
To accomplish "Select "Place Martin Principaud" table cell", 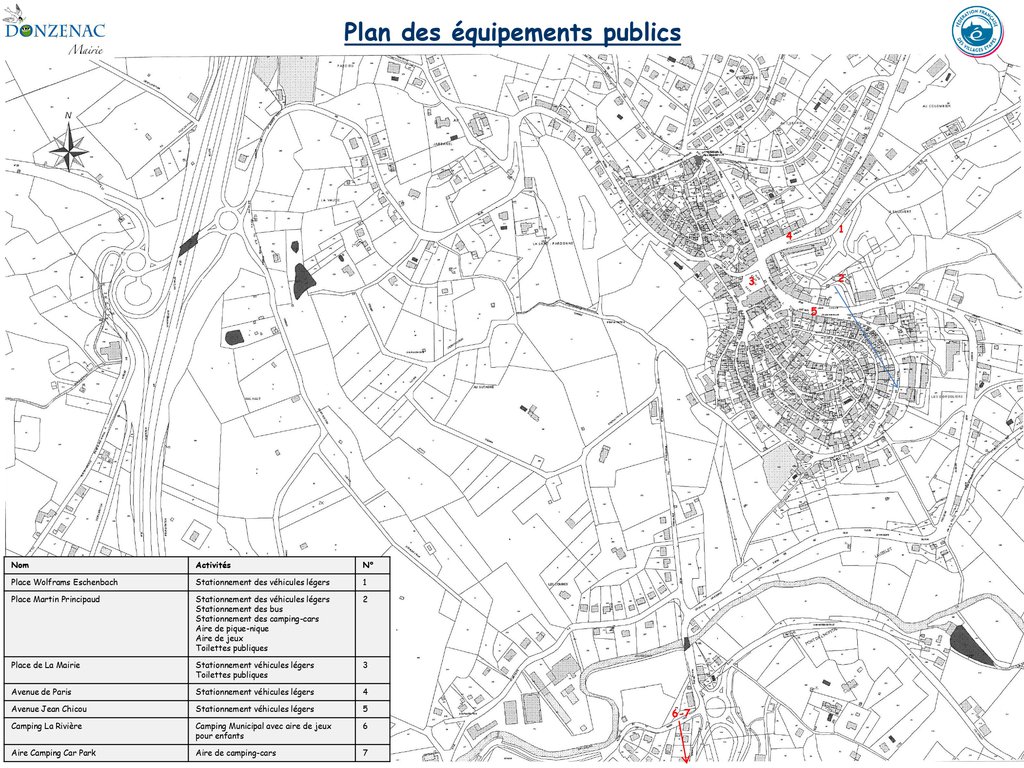I will [96, 624].
